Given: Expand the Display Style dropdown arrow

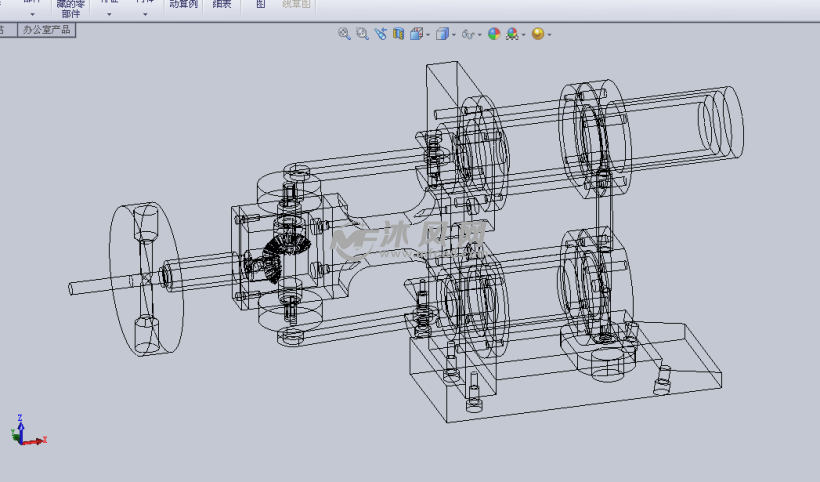Looking at the screenshot, I should 454,35.
